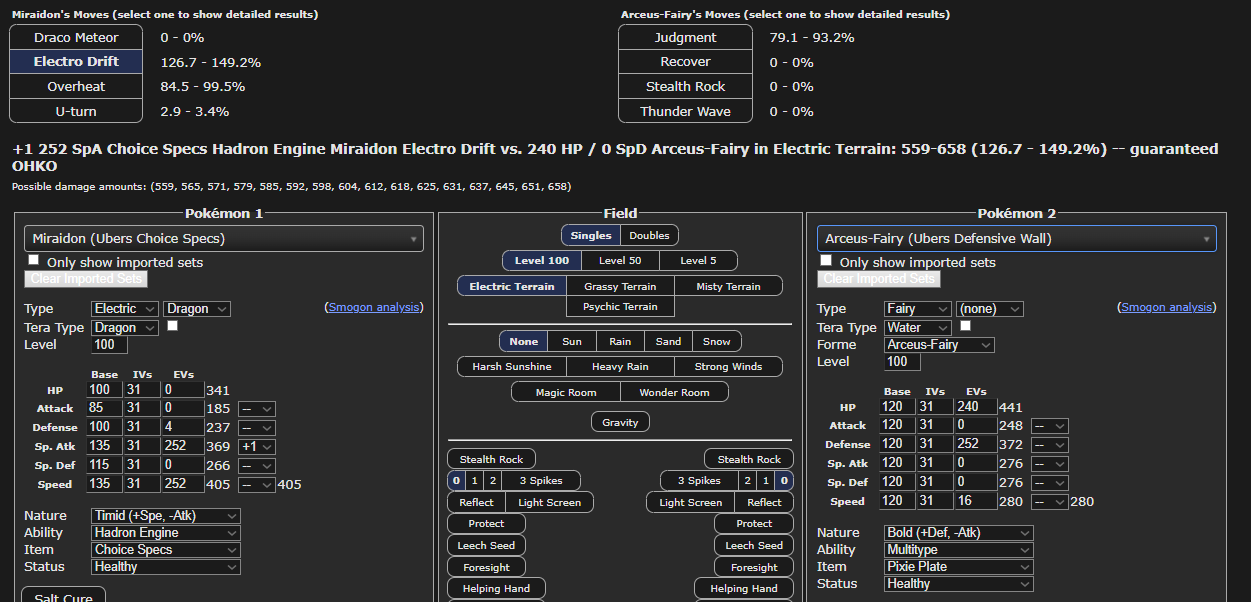Toggle Light Screen on Arceus-Fairy's side

[690, 502]
